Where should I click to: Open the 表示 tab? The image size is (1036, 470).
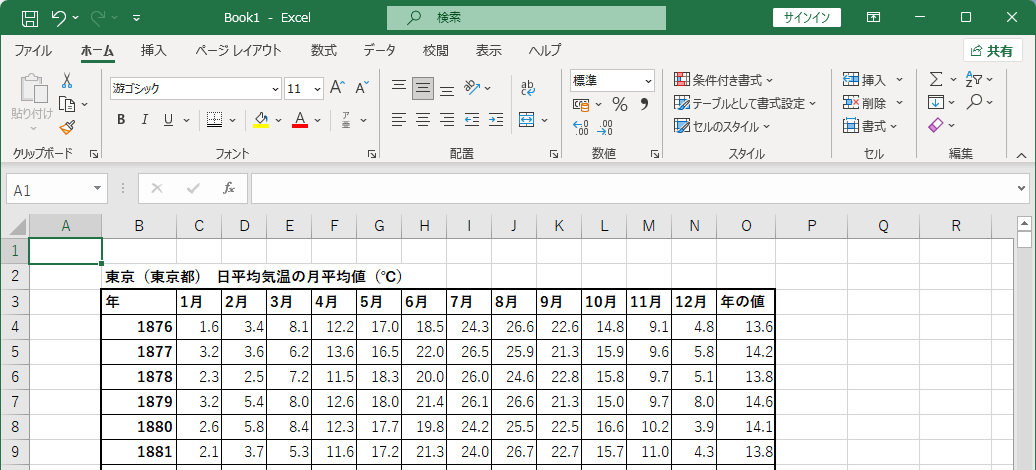(x=489, y=50)
